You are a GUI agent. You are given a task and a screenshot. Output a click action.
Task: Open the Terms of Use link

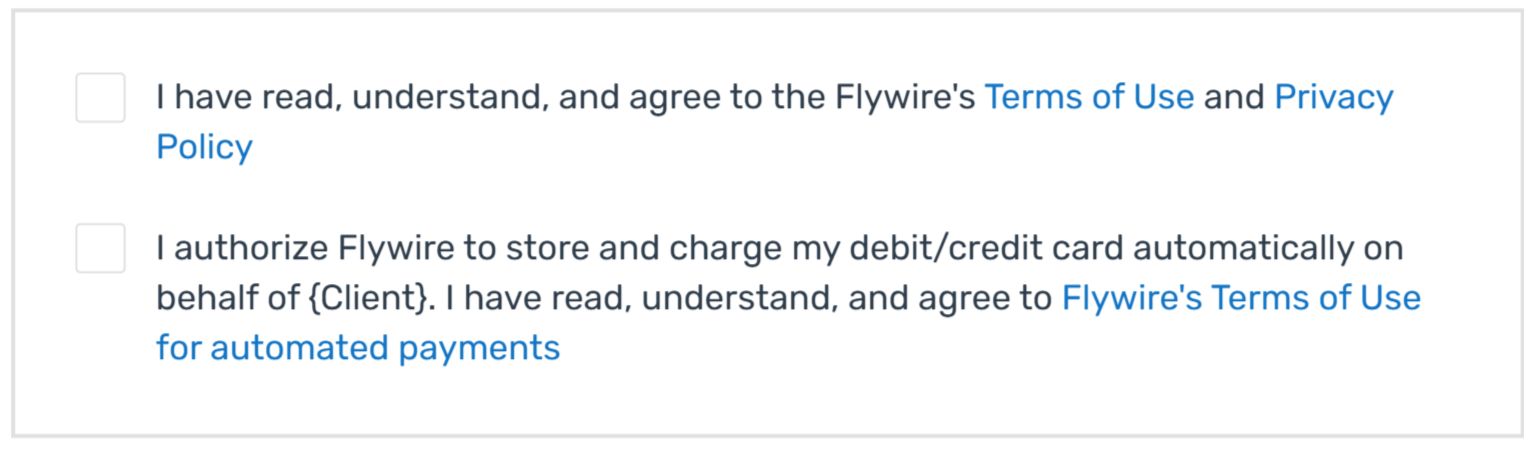tap(1089, 97)
